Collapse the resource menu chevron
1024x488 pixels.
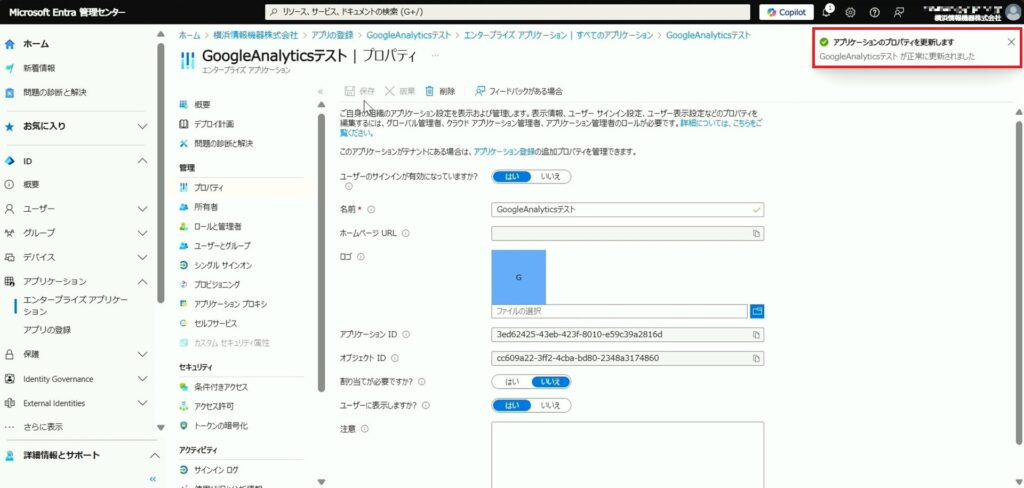pos(321,91)
